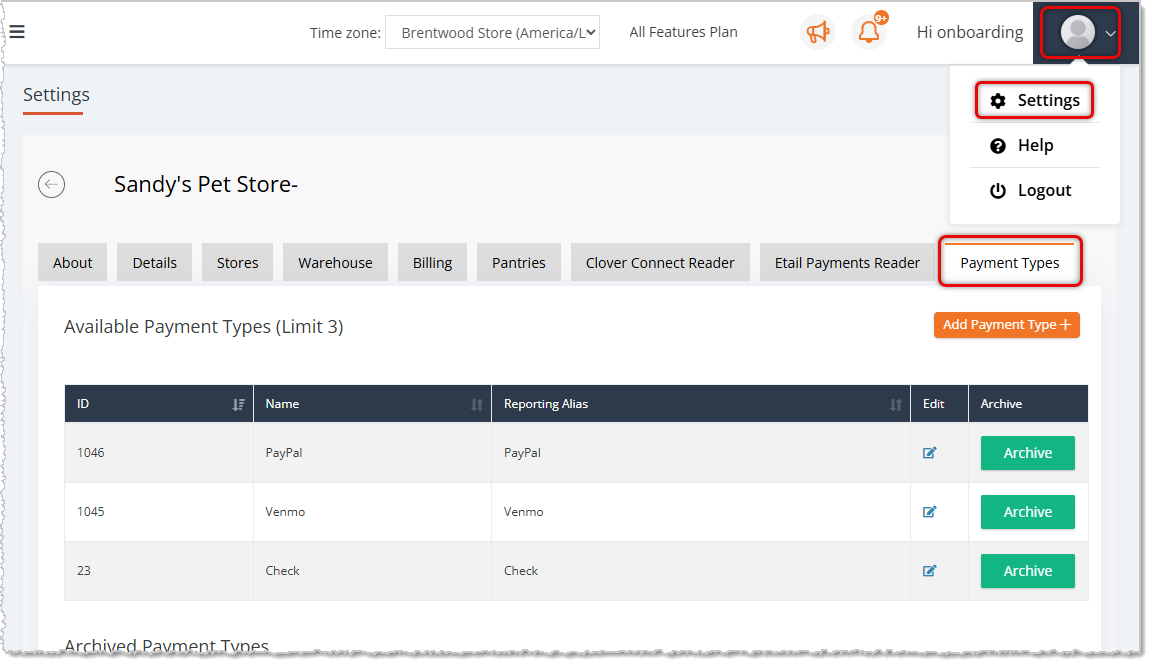Click the question mark Help icon
1151x669 pixels.
pyautogui.click(x=998, y=145)
